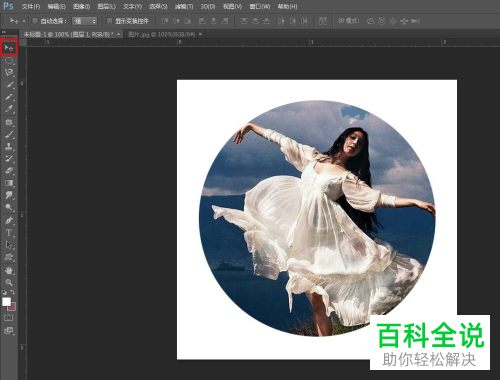500x380 pixels.
Task: Open the 帮助(H) menu
Action: click(x=287, y=6)
